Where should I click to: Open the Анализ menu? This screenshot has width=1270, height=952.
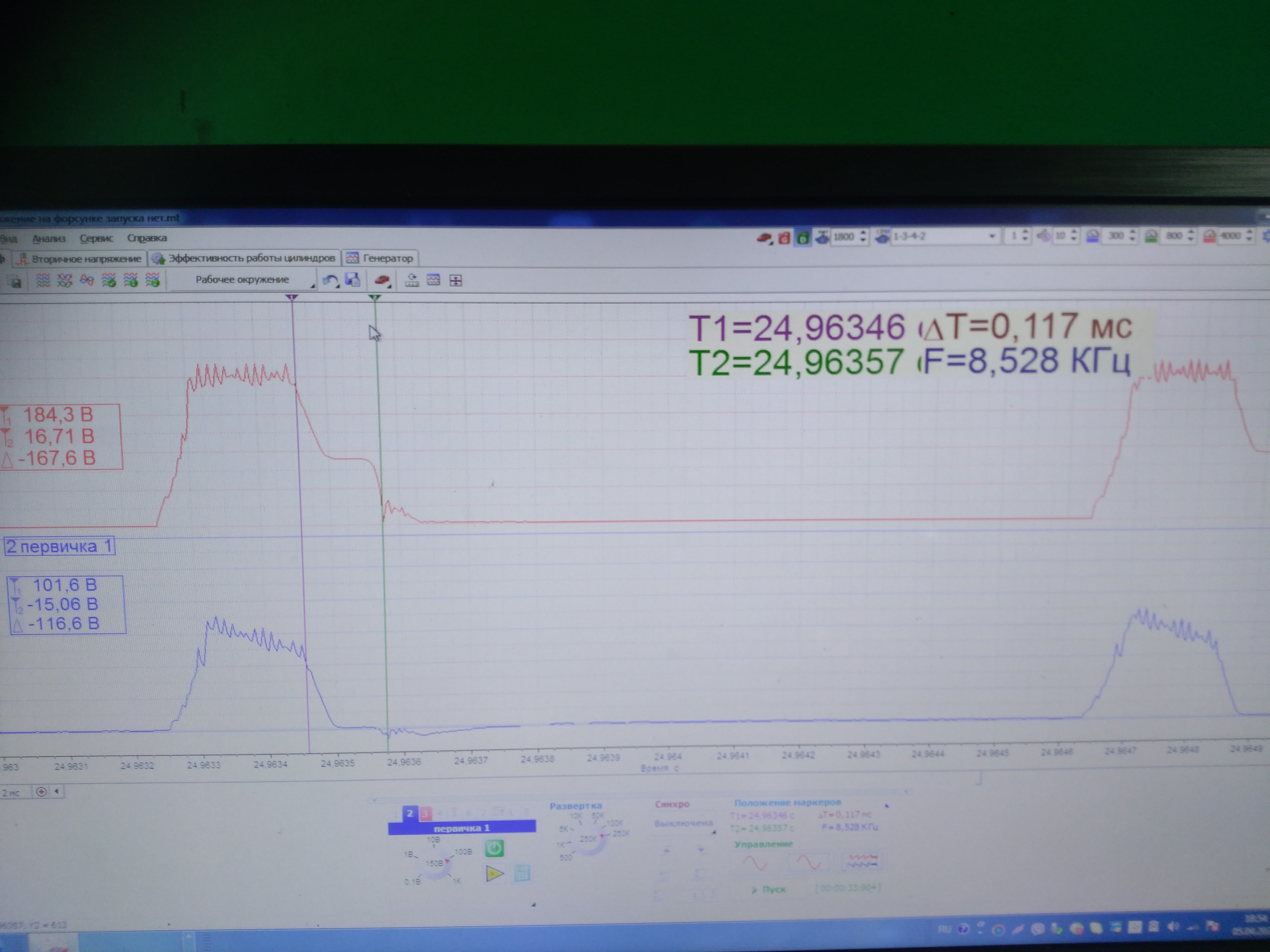pos(49,239)
